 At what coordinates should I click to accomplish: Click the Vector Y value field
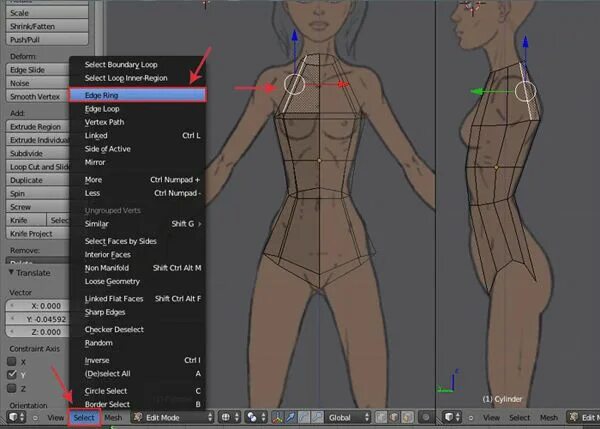(38, 319)
